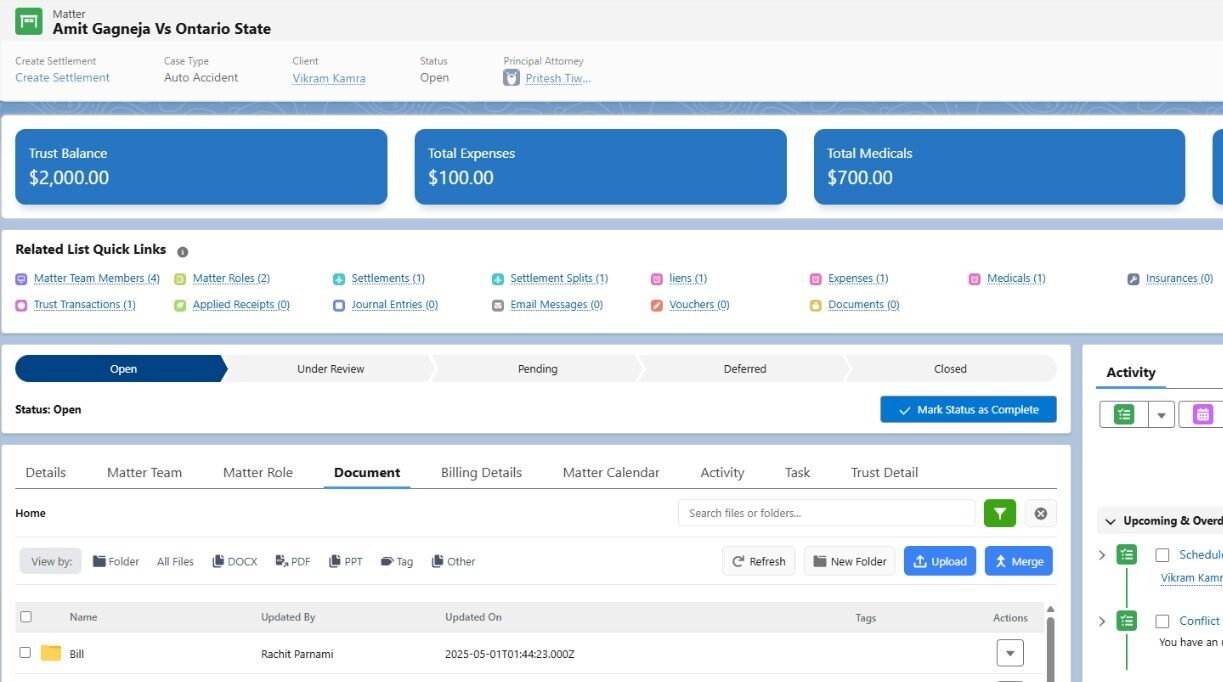Click the Journal Entries blue icon
Viewport: 1223px width, 682px height.
point(339,305)
